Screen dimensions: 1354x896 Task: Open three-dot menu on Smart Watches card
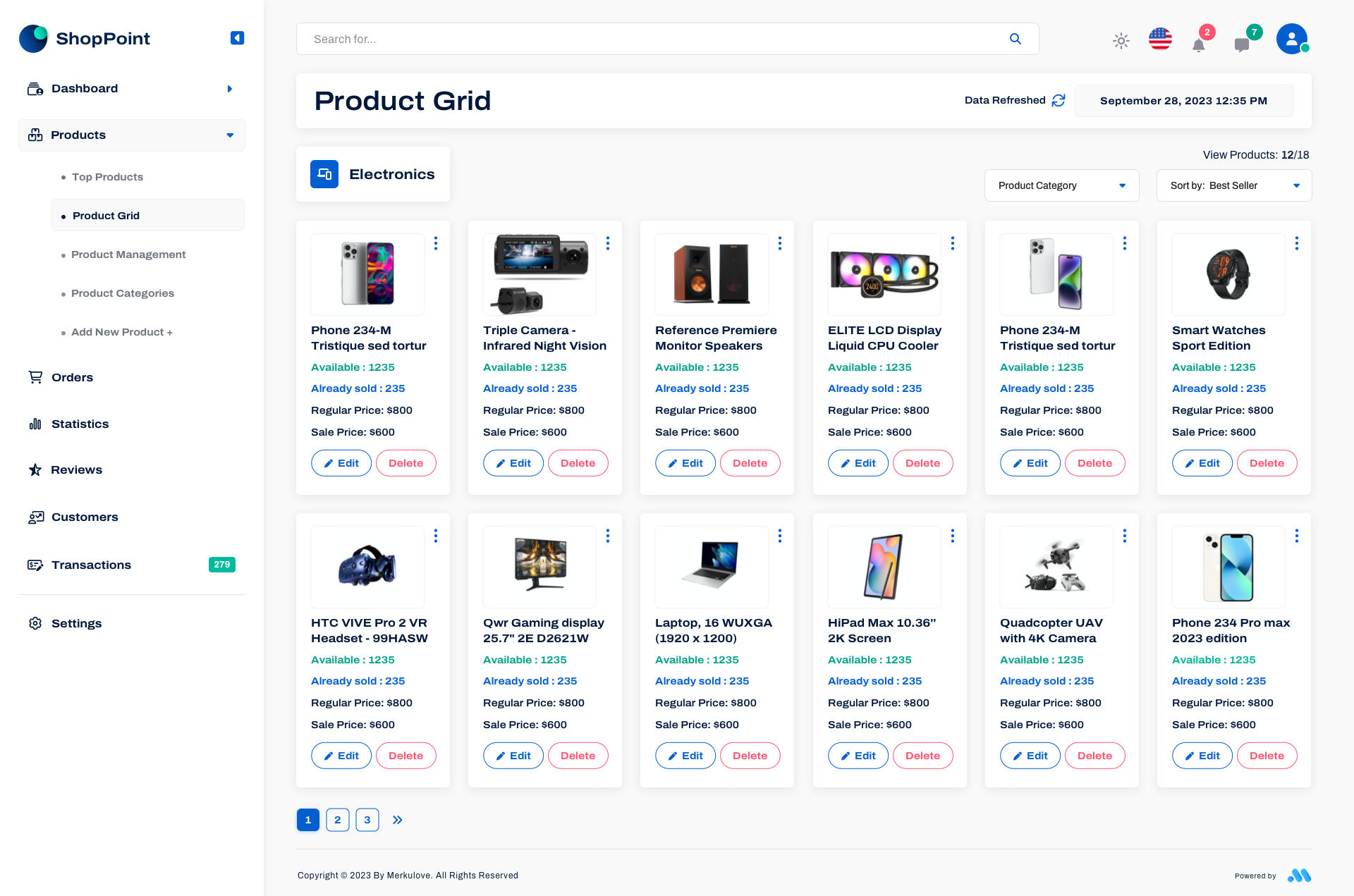(x=1297, y=243)
